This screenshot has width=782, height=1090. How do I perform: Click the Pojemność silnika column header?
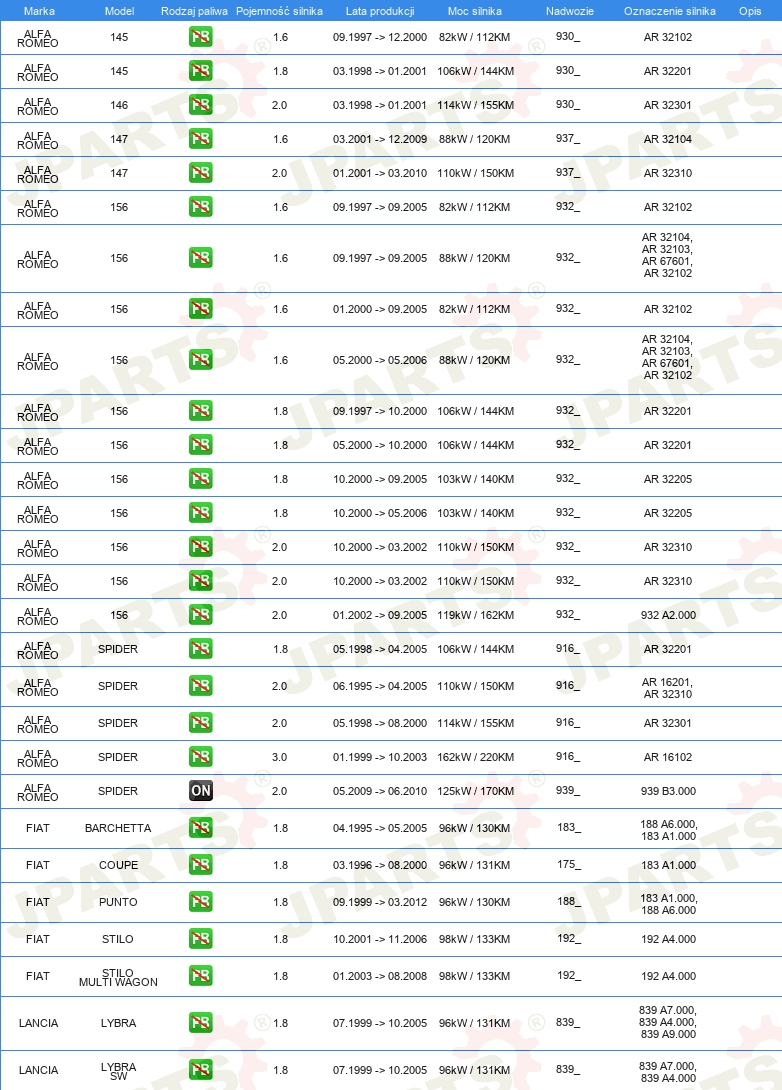[279, 11]
